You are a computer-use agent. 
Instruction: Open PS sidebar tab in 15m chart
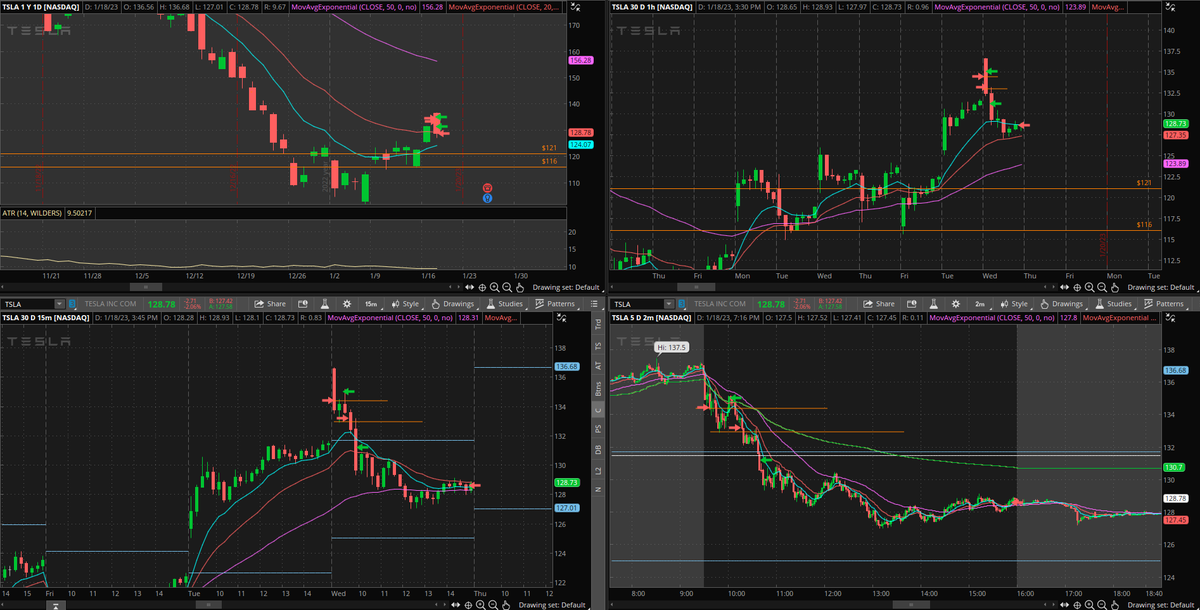tap(599, 429)
